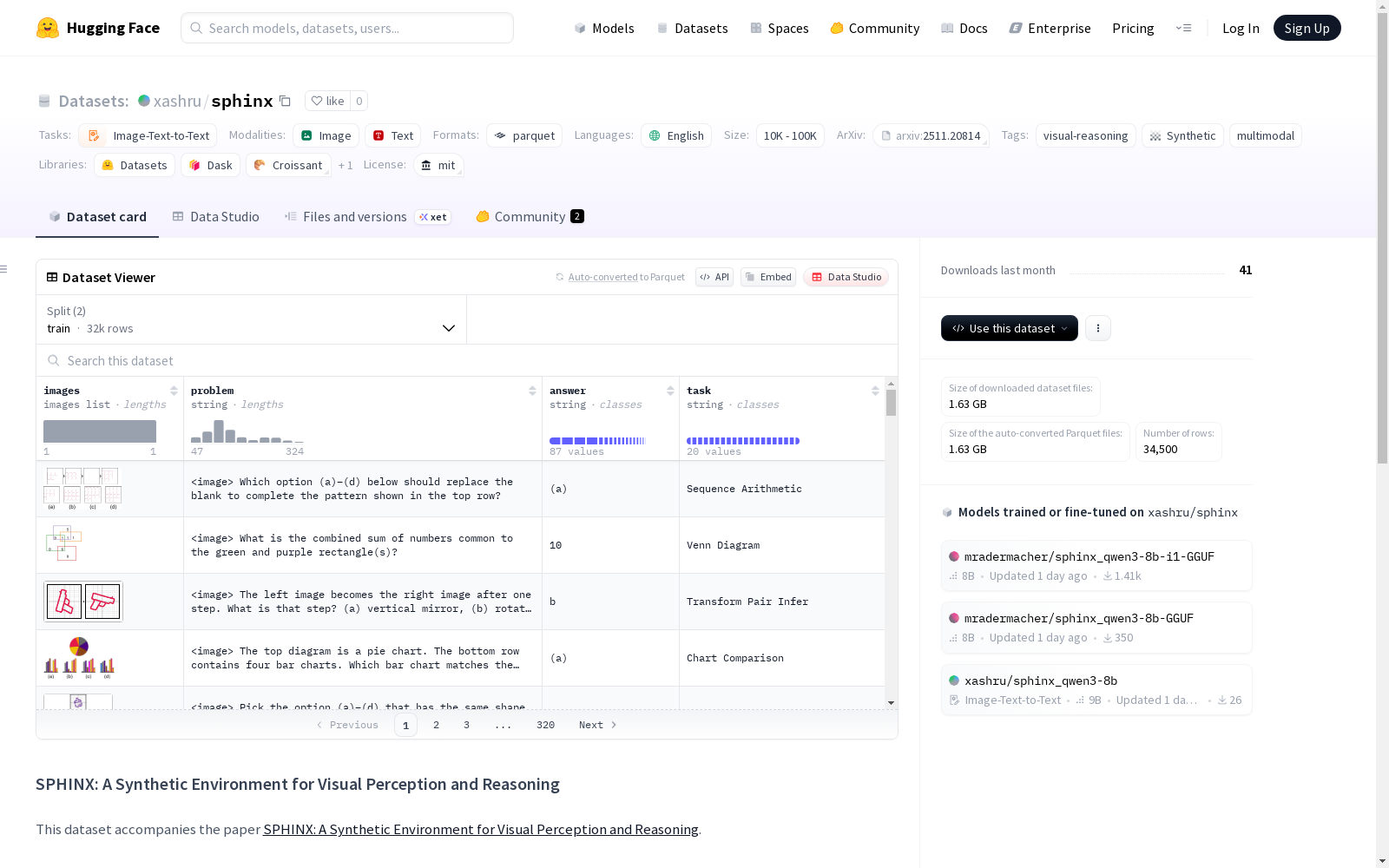Sort by the problem column

pos(532,391)
